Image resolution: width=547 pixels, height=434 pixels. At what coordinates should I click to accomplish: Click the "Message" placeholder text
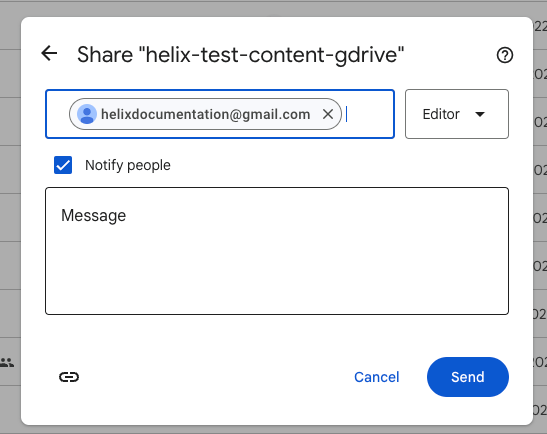[93, 215]
